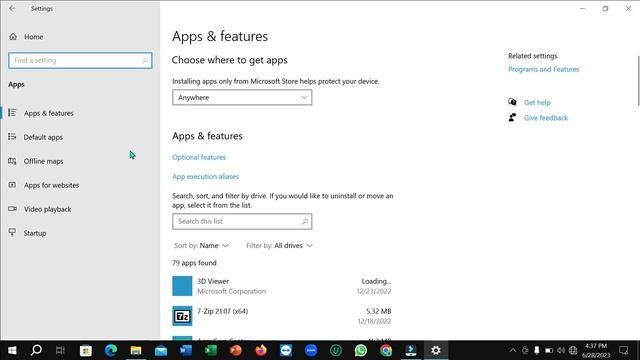Click the Get help link

tap(537, 102)
